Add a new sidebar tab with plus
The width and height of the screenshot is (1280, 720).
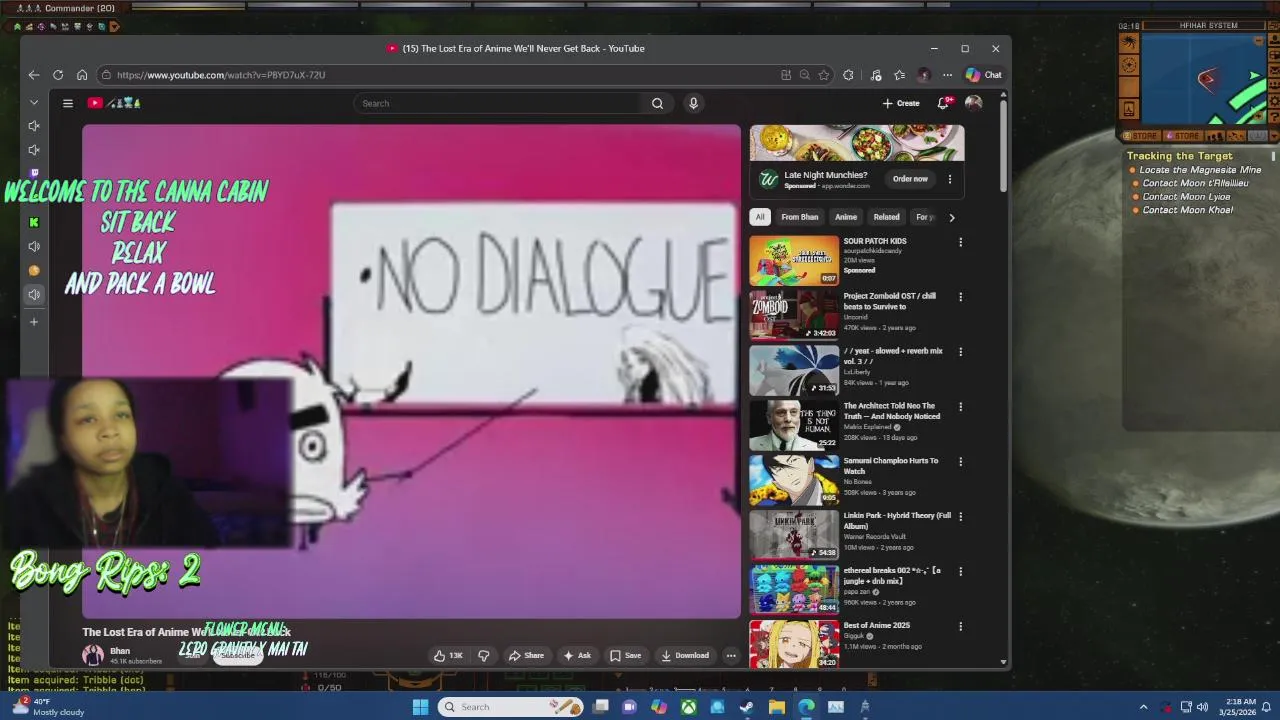34,322
